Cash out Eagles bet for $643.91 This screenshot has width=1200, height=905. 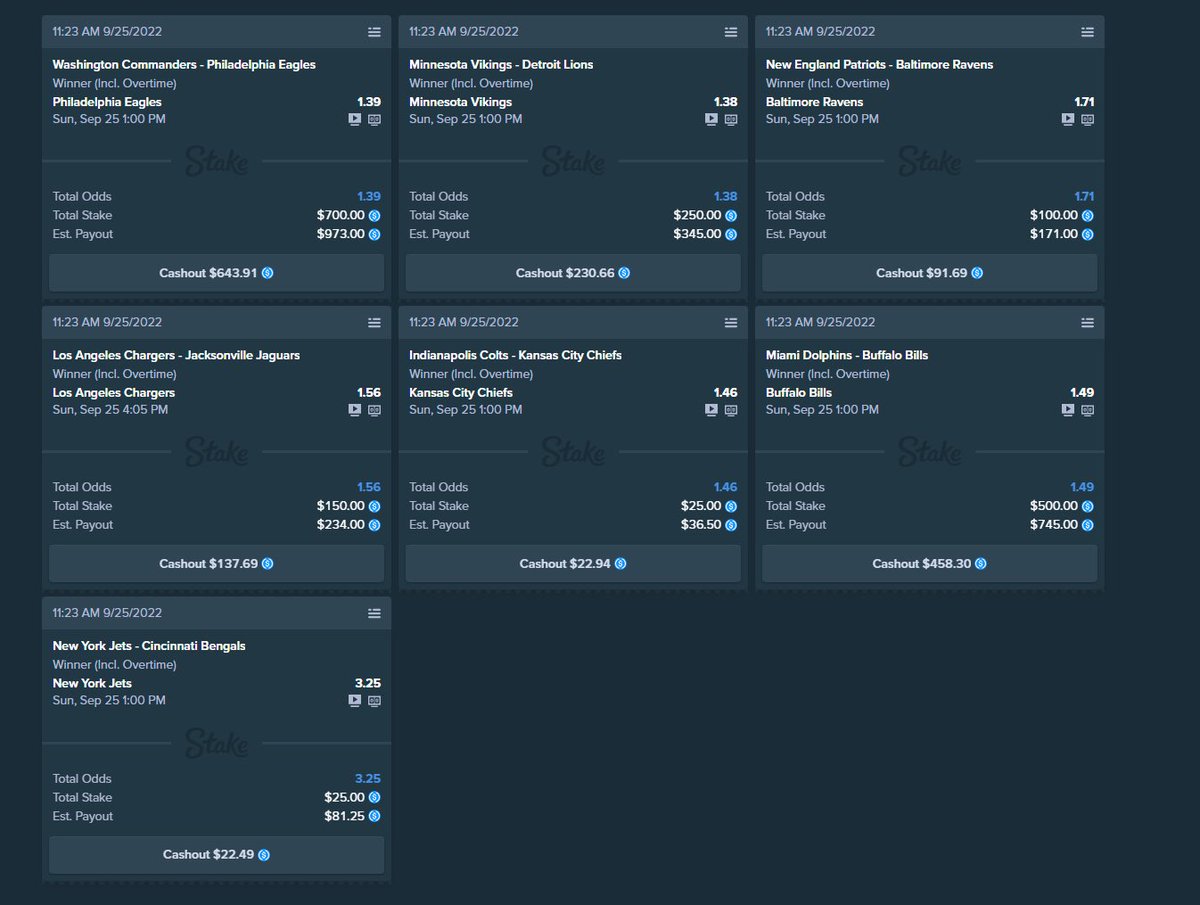[216, 273]
